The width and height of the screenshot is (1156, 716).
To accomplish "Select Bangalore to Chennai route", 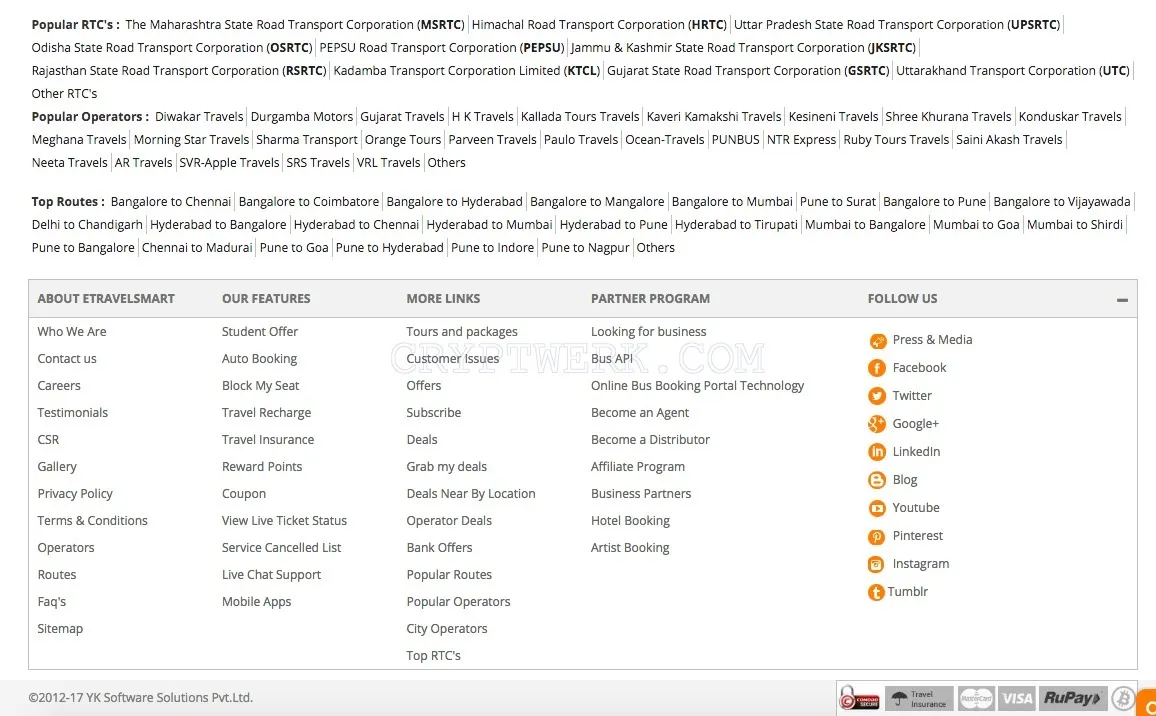I will [x=171, y=201].
